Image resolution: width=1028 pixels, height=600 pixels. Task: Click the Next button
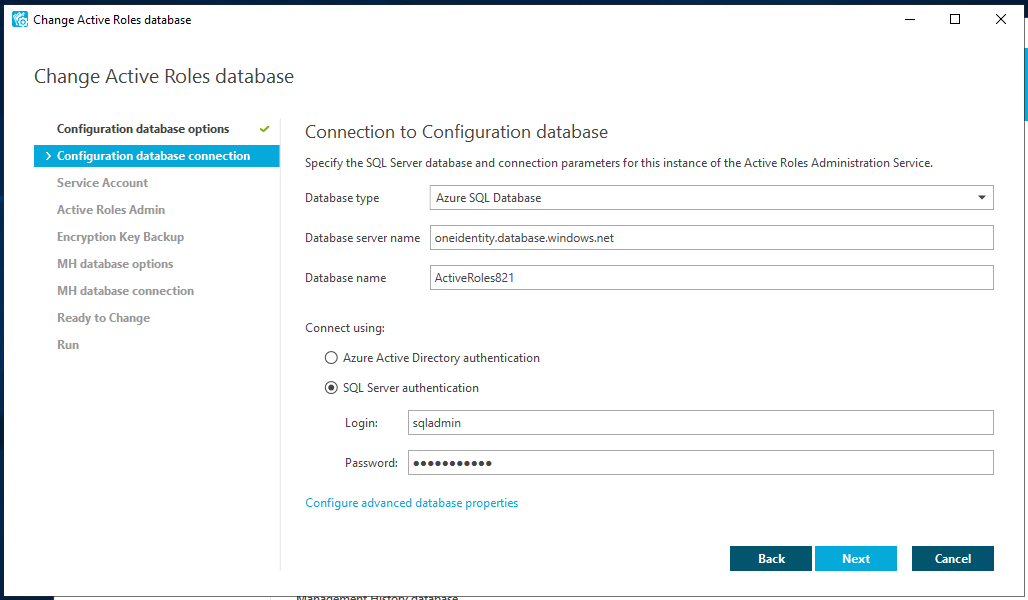pyautogui.click(x=856, y=559)
